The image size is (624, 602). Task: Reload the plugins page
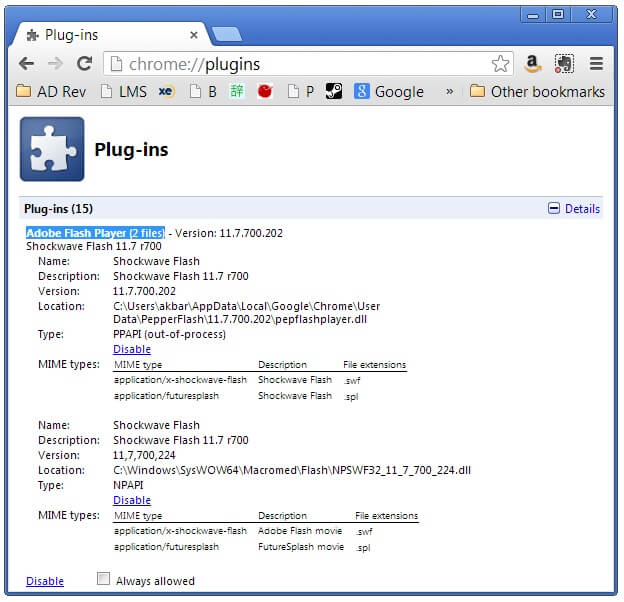(84, 64)
